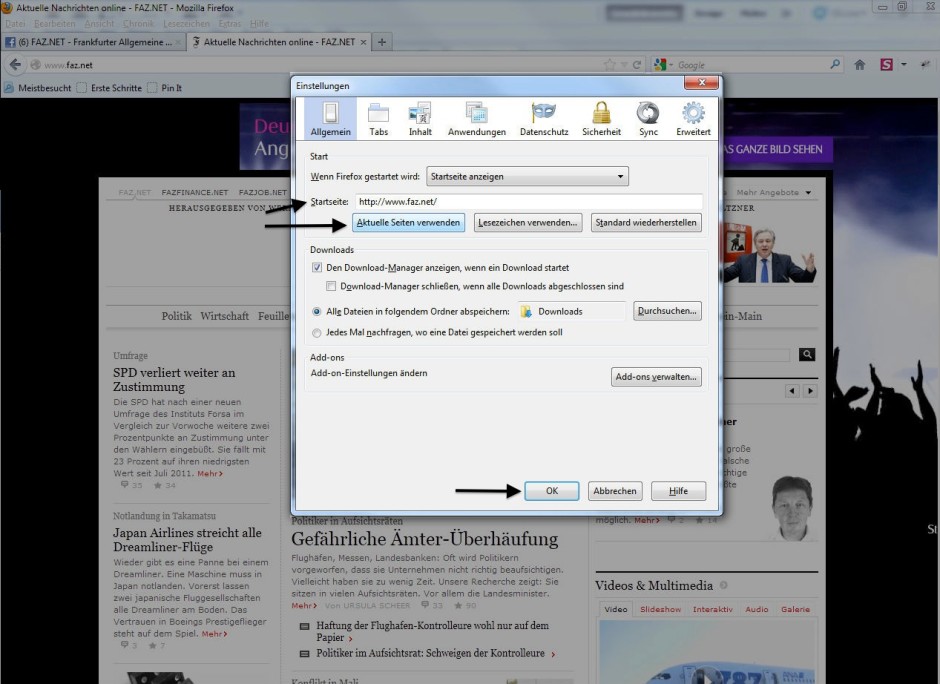
Task: Open the Sync settings panel
Action: coord(648,119)
